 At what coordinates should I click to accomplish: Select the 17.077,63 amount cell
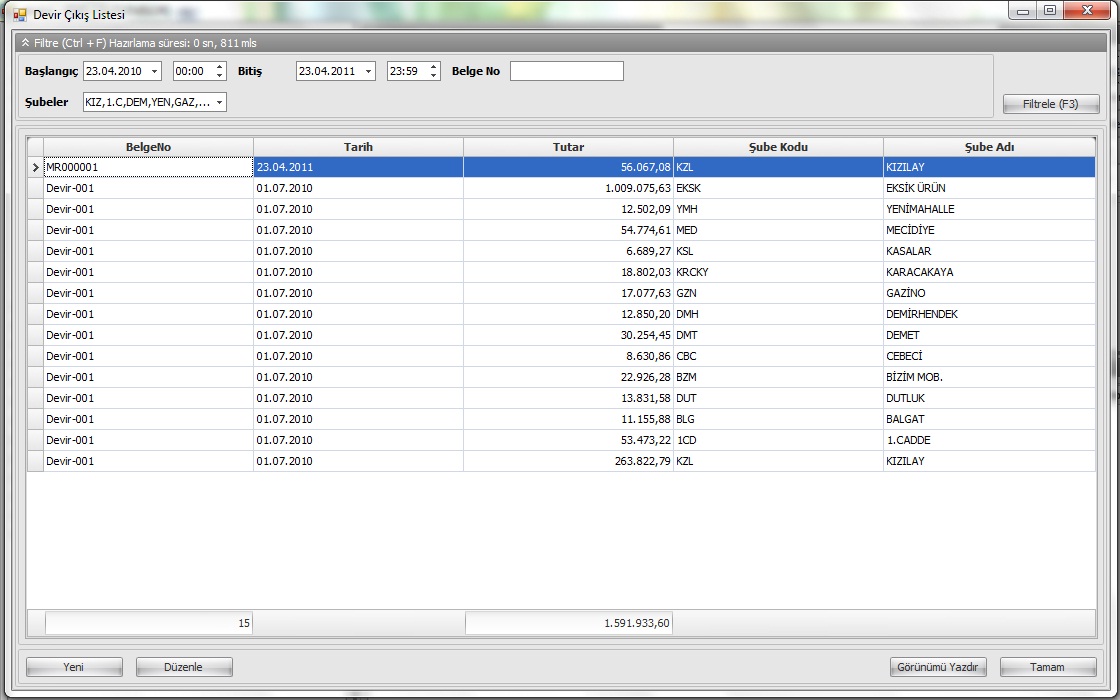pyautogui.click(x=569, y=294)
